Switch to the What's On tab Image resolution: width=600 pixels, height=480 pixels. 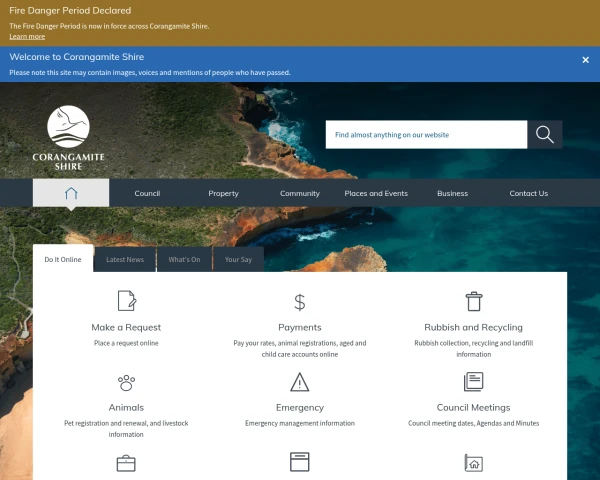click(184, 259)
